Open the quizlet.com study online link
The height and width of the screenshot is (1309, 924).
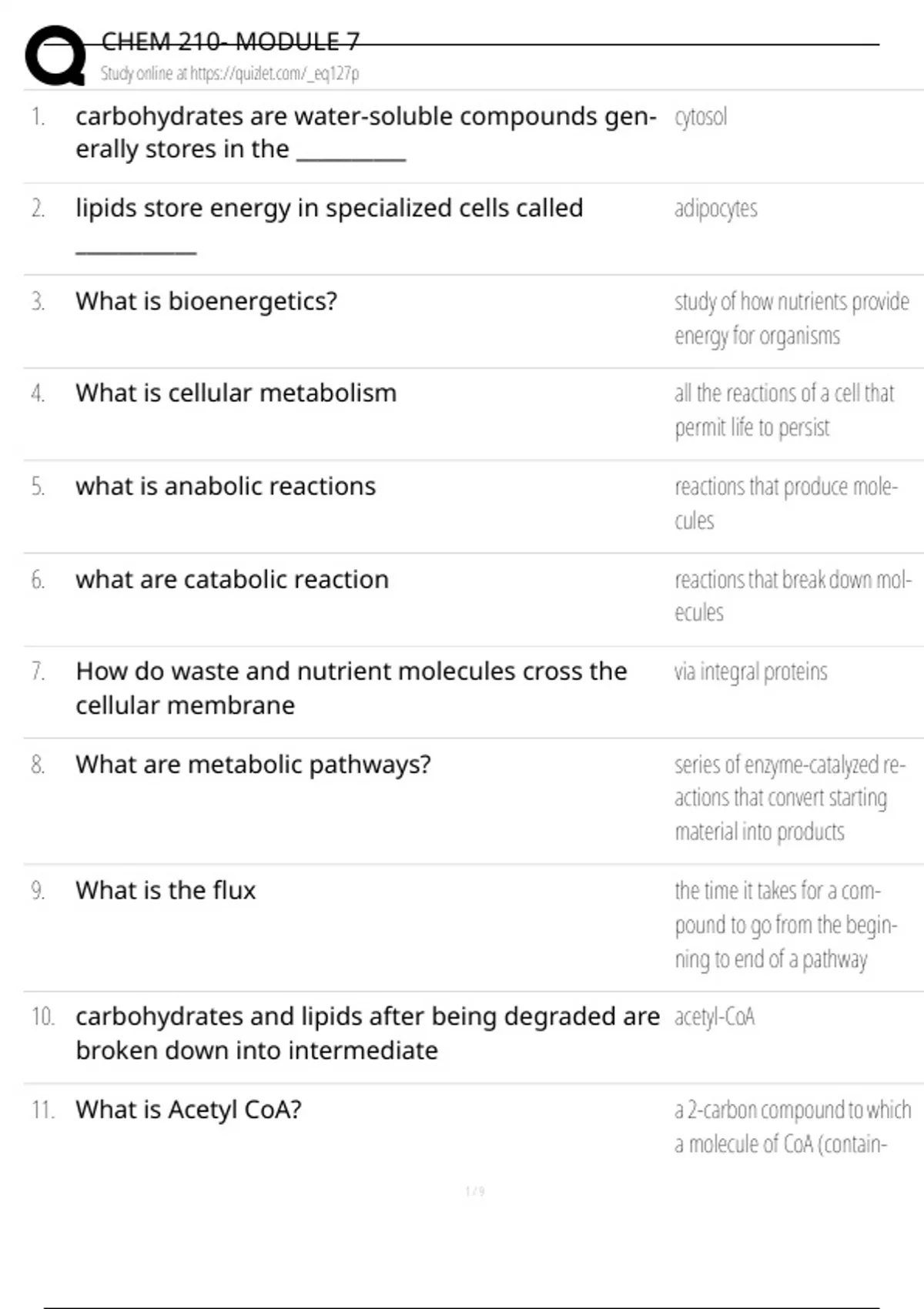pyautogui.click(x=229, y=74)
